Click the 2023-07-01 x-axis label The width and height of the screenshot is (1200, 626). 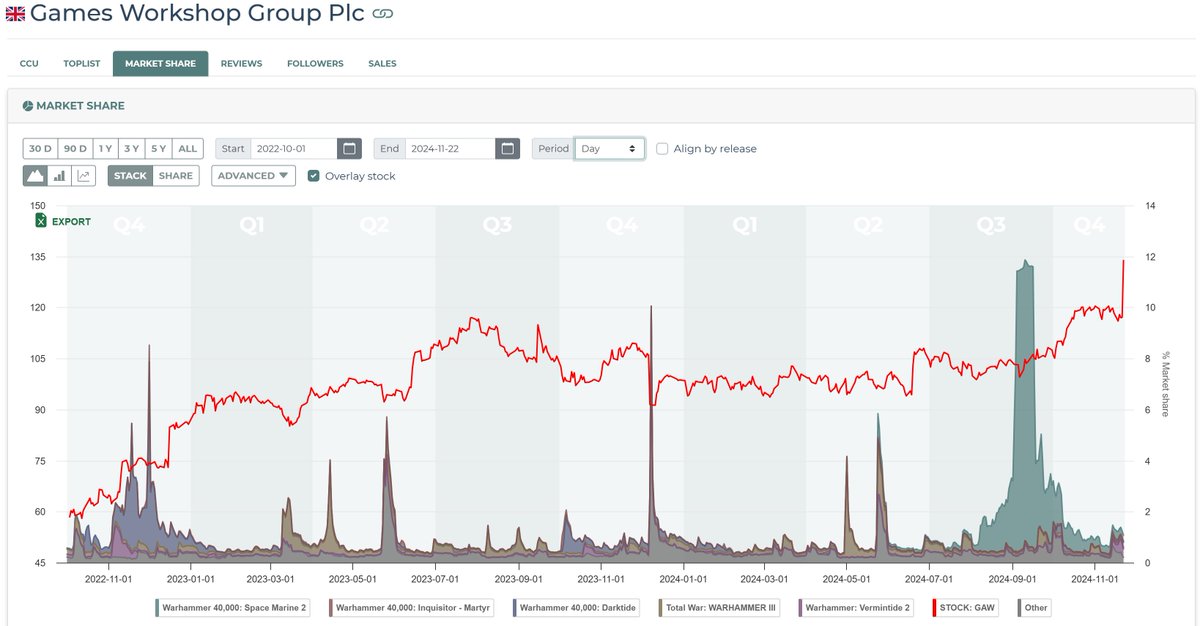(x=436, y=578)
